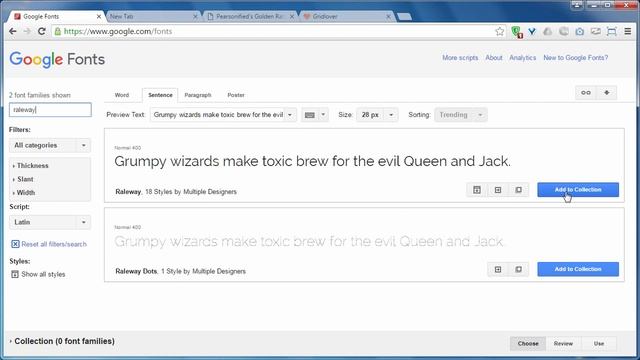Screen dimensions: 640x360
Task: Switch to the Paragraph preview tab
Action: tap(198, 95)
